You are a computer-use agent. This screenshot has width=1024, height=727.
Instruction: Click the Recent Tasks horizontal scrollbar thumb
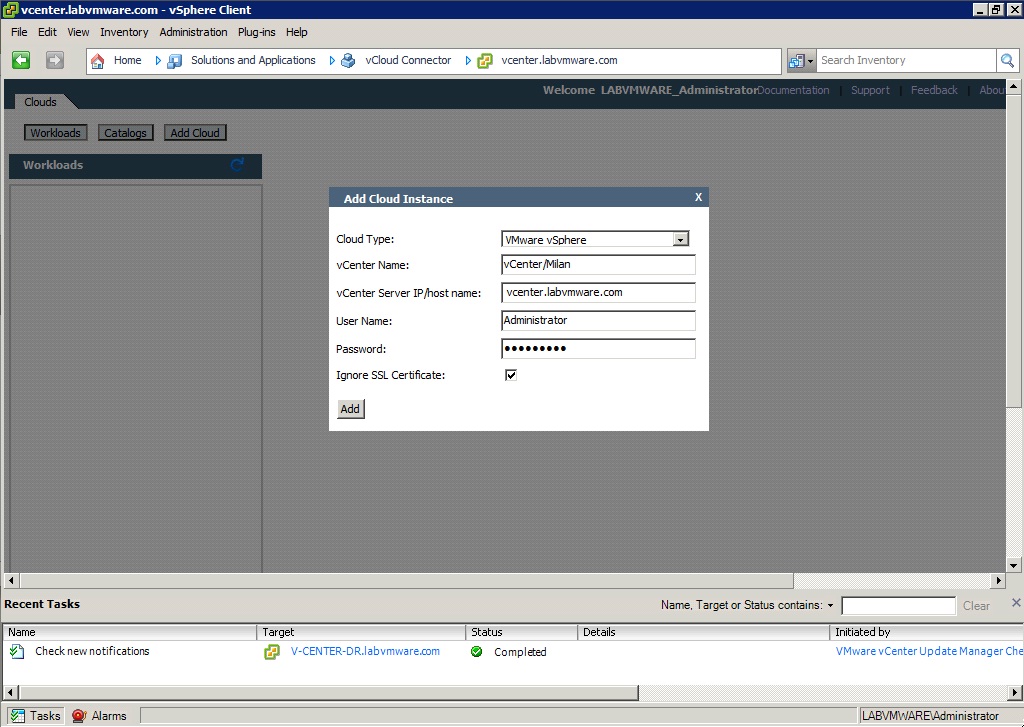coord(328,692)
